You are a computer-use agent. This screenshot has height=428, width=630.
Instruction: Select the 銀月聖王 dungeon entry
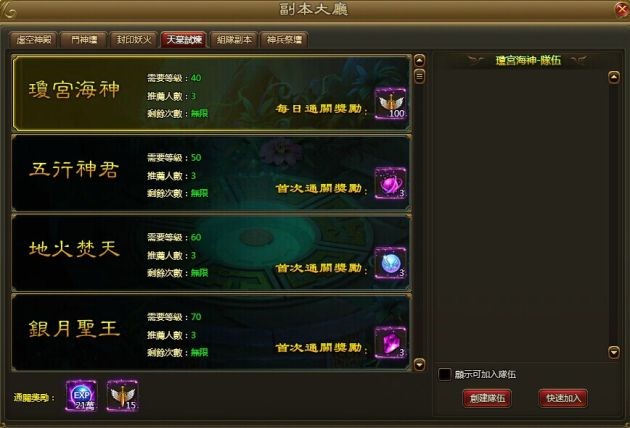coord(212,332)
